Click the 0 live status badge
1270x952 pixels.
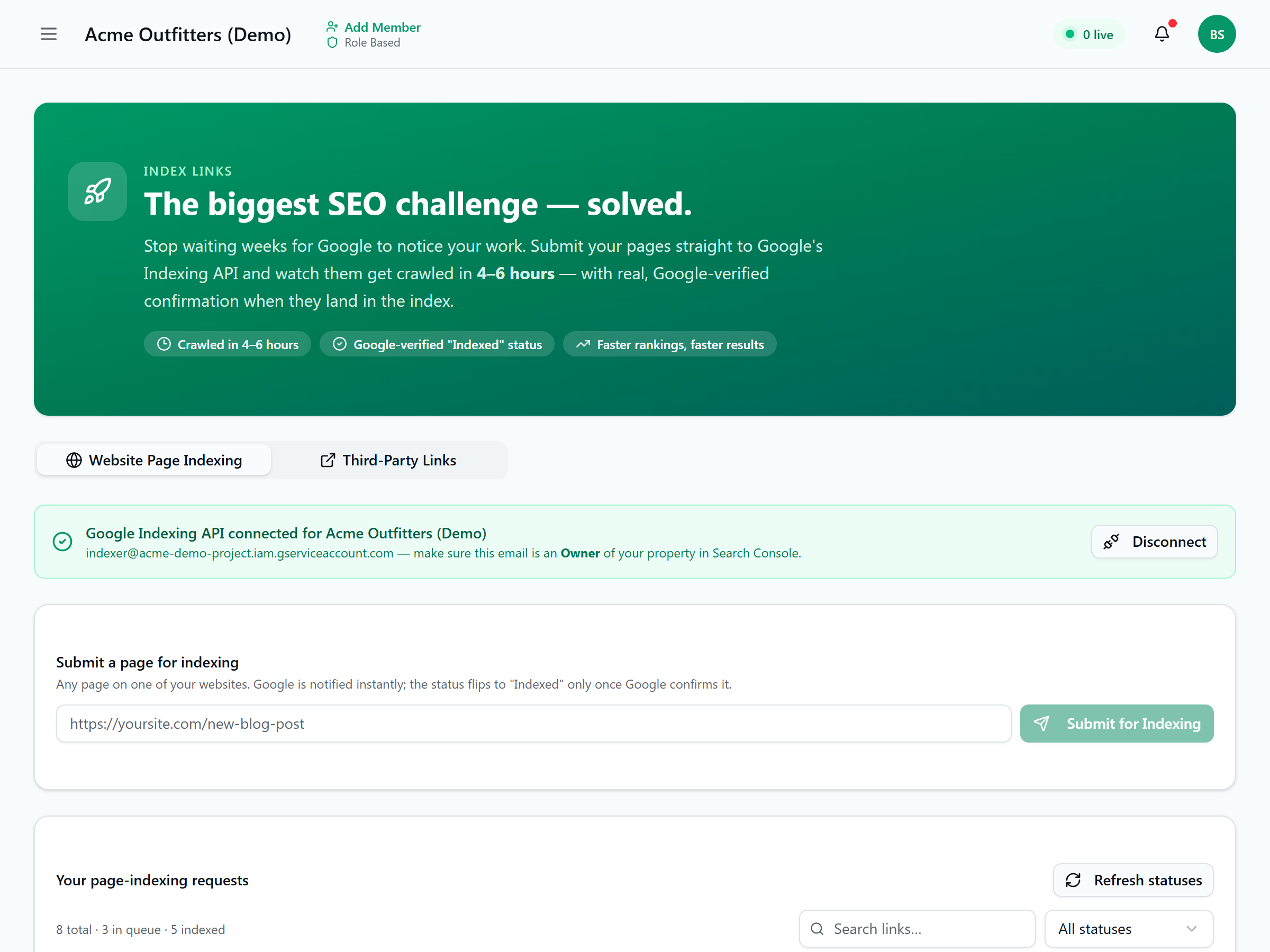pyautogui.click(x=1089, y=34)
